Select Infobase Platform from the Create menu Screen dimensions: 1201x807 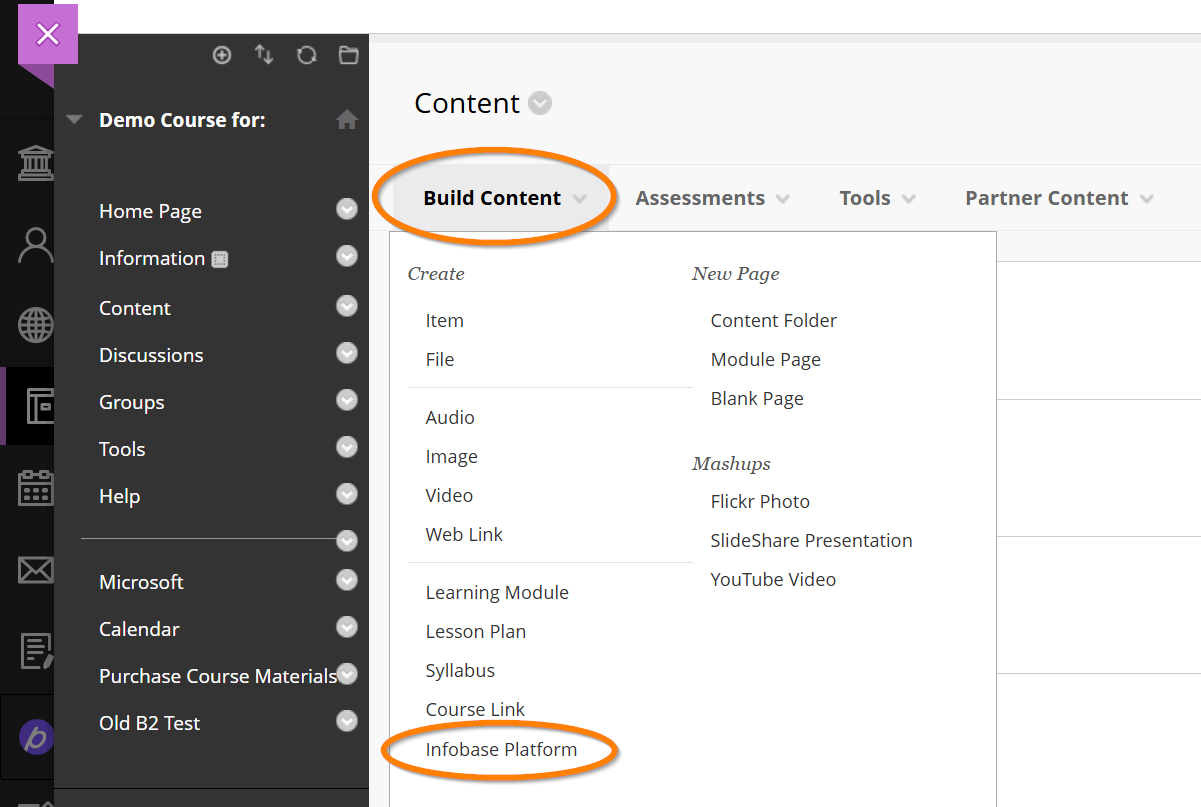point(501,749)
